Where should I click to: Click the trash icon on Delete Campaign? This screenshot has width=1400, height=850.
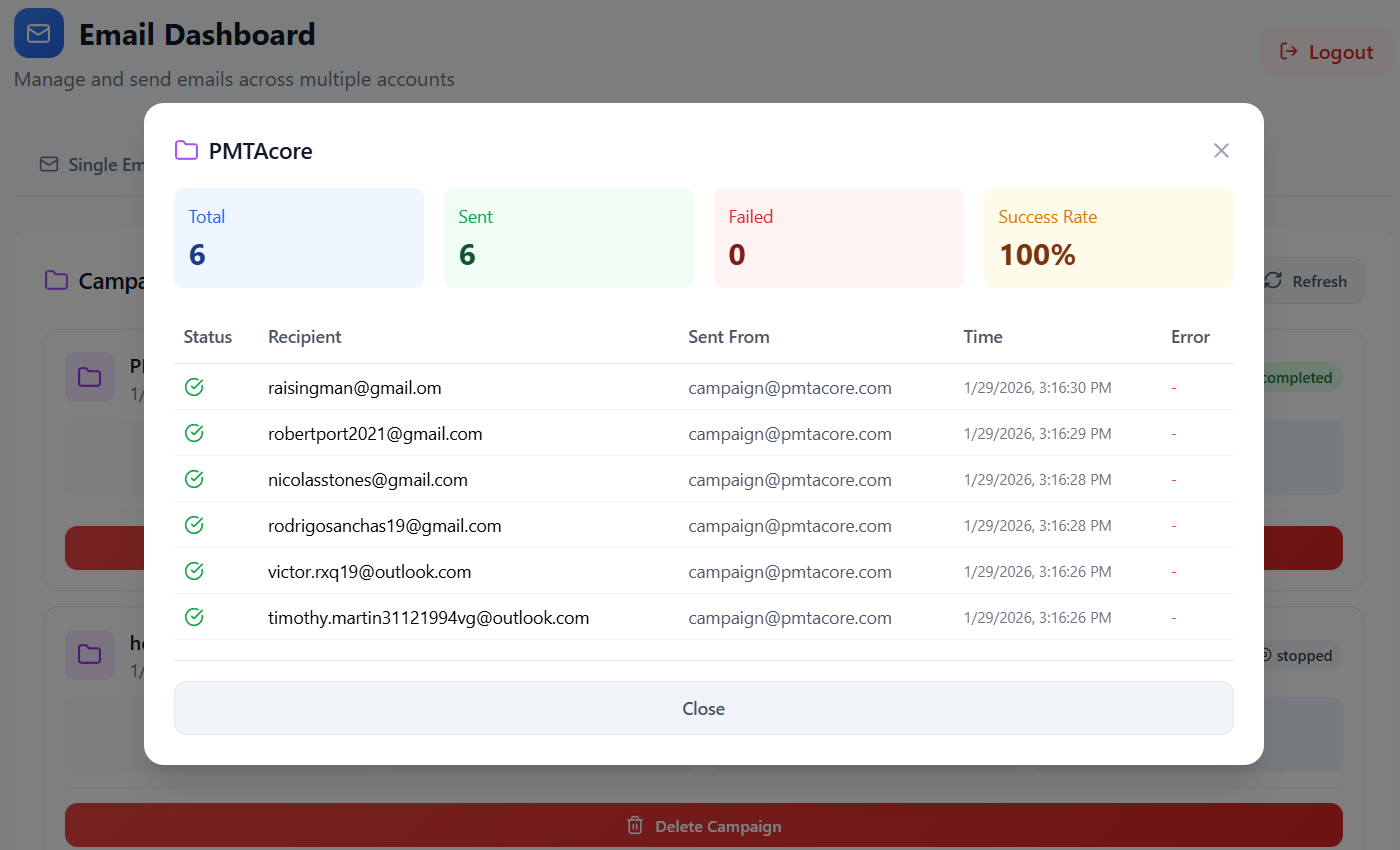(x=634, y=825)
